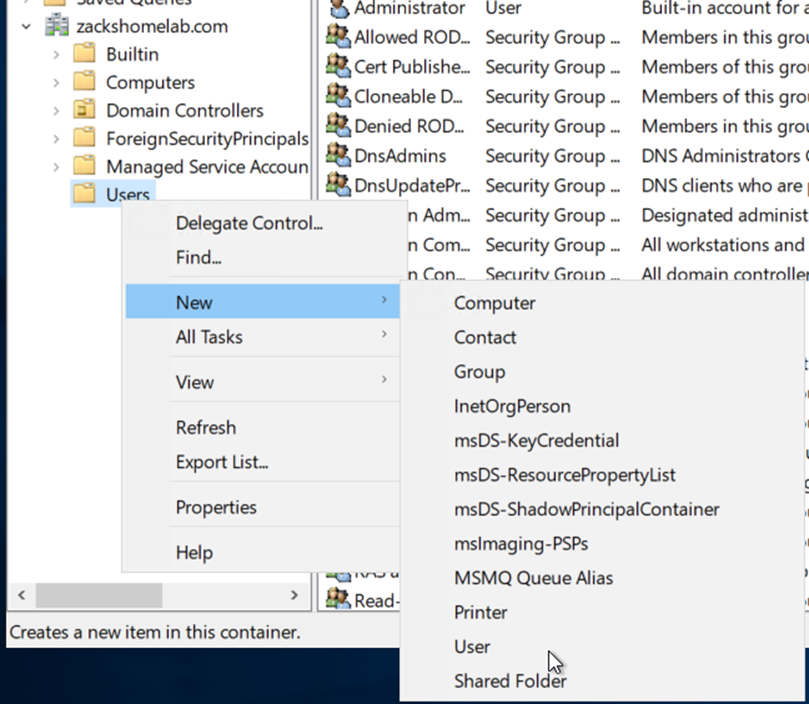Open Help from context menu
The image size is (809, 704).
pos(263,552)
